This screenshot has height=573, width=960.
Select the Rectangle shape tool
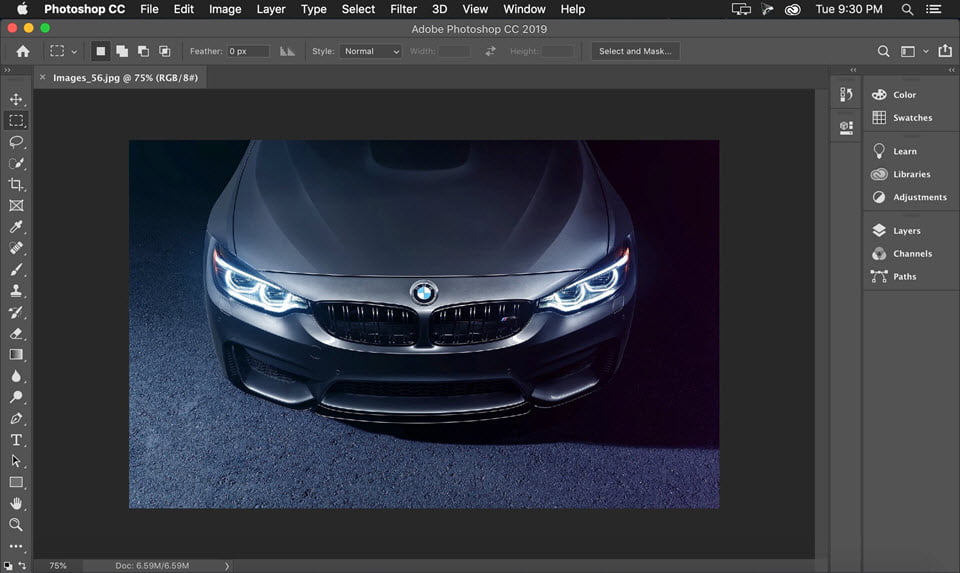point(16,482)
